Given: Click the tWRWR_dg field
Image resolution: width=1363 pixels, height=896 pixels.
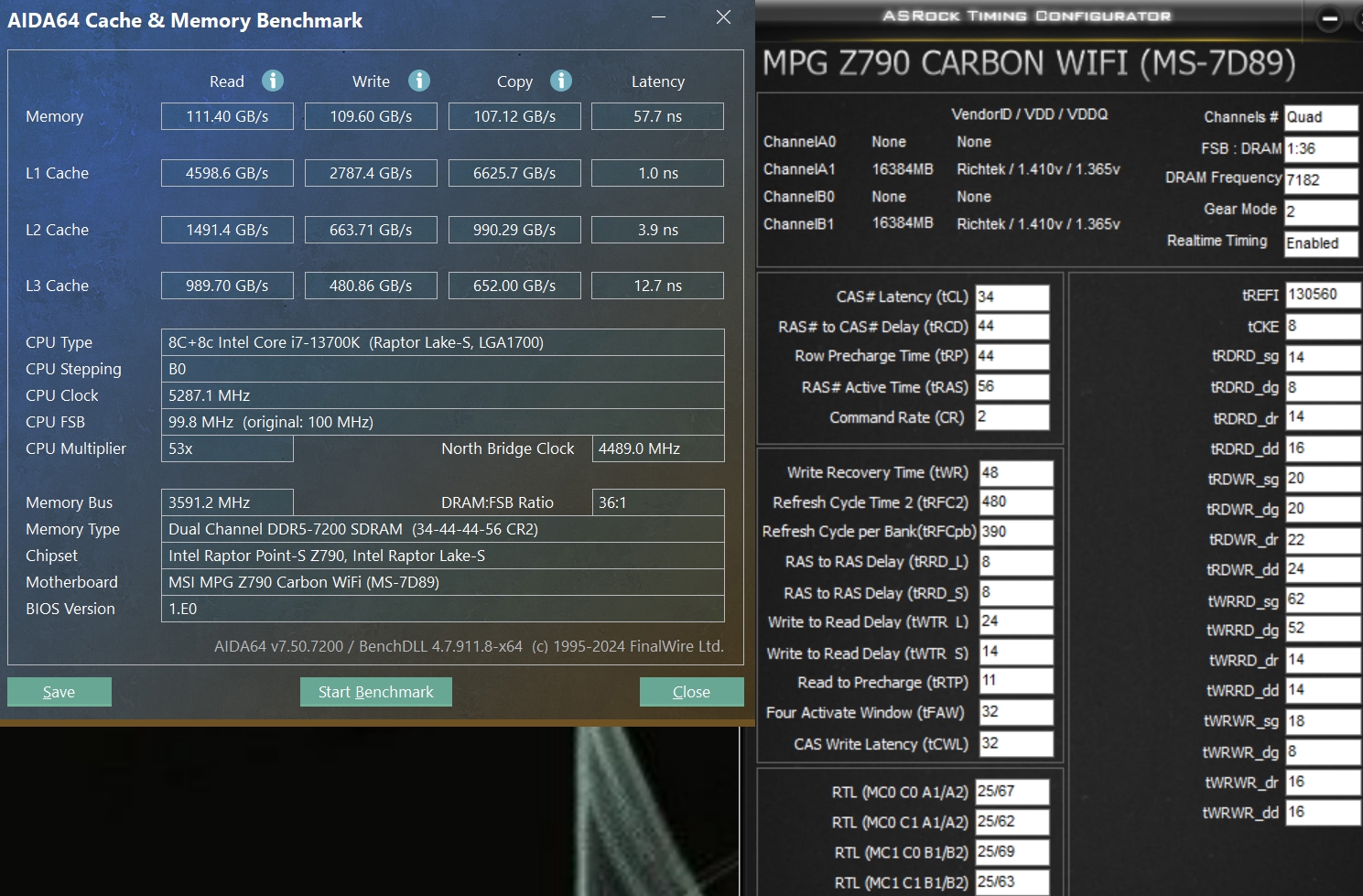Looking at the screenshot, I should pyautogui.click(x=1323, y=751).
